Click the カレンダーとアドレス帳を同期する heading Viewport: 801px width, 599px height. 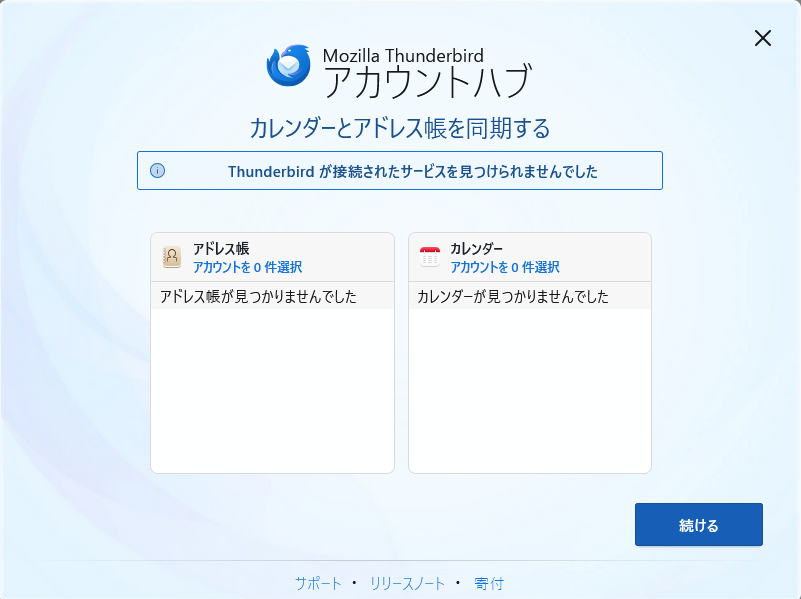(400, 129)
